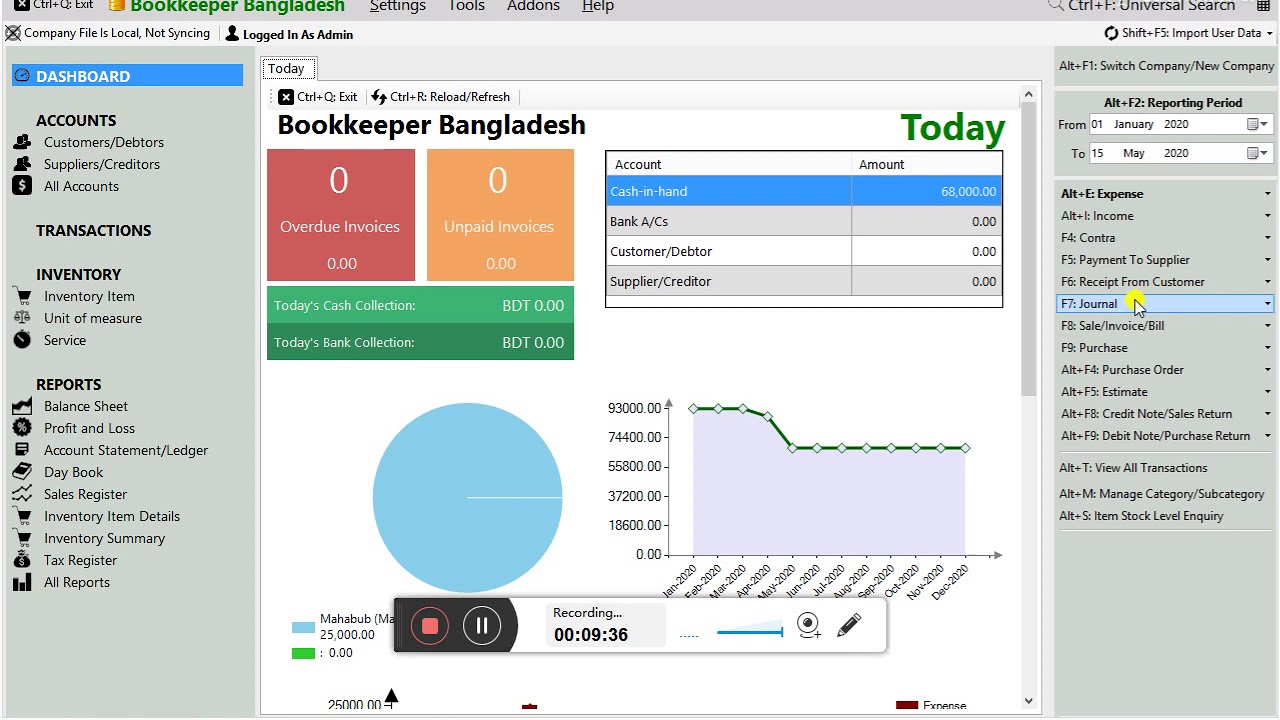Click the Sales Register line chart icon
The height and width of the screenshot is (720, 1280).
tap(22, 494)
